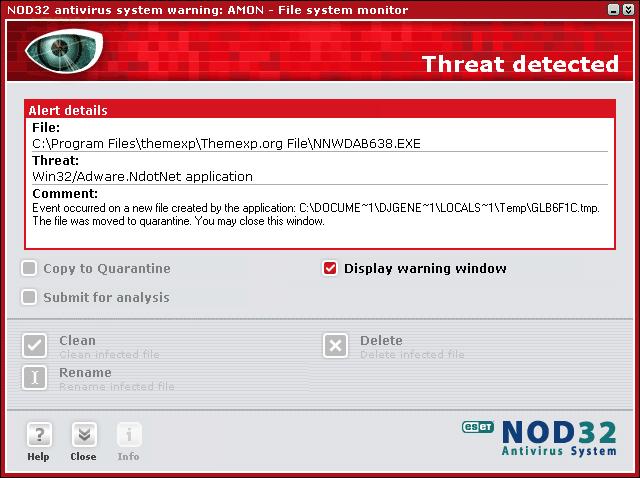Click the File: label
640x478 pixels.
tap(46, 128)
